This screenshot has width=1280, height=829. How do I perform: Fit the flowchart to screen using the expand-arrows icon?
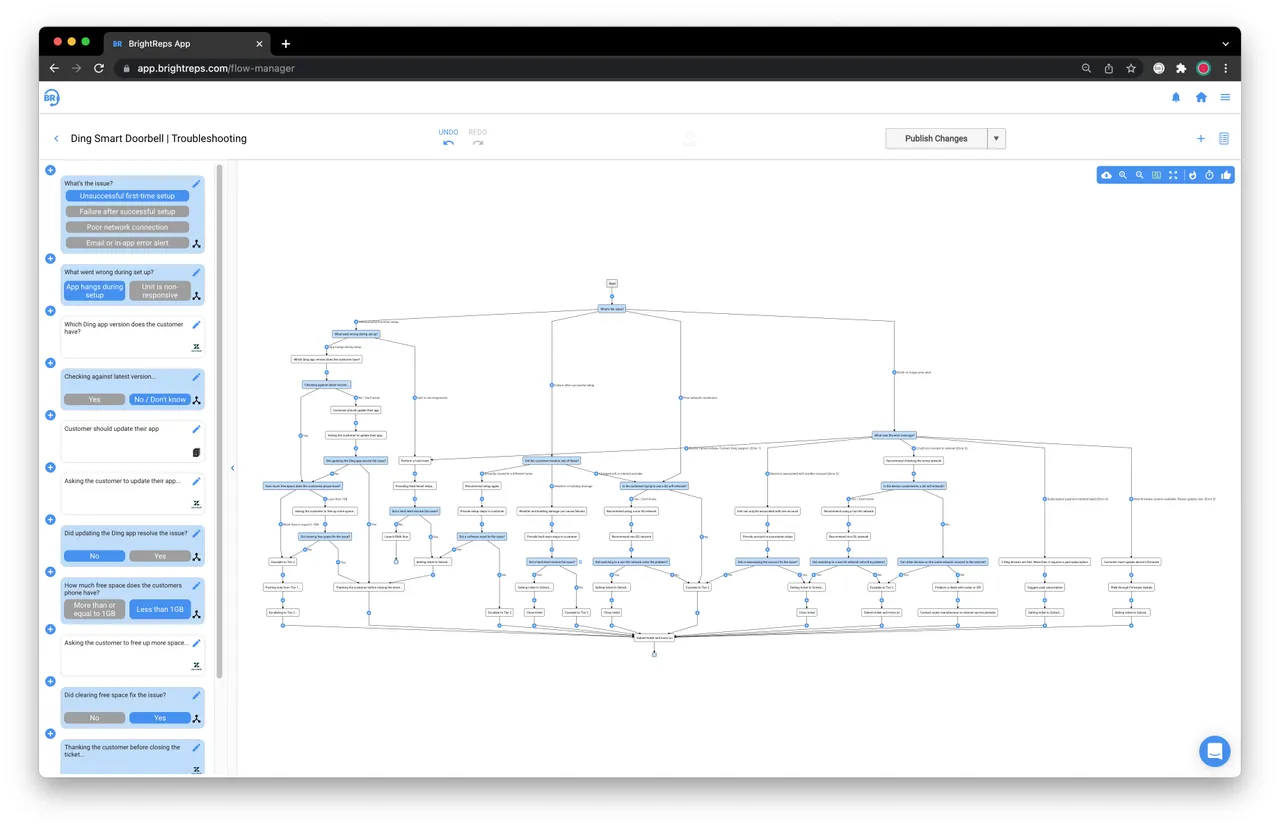1173,175
